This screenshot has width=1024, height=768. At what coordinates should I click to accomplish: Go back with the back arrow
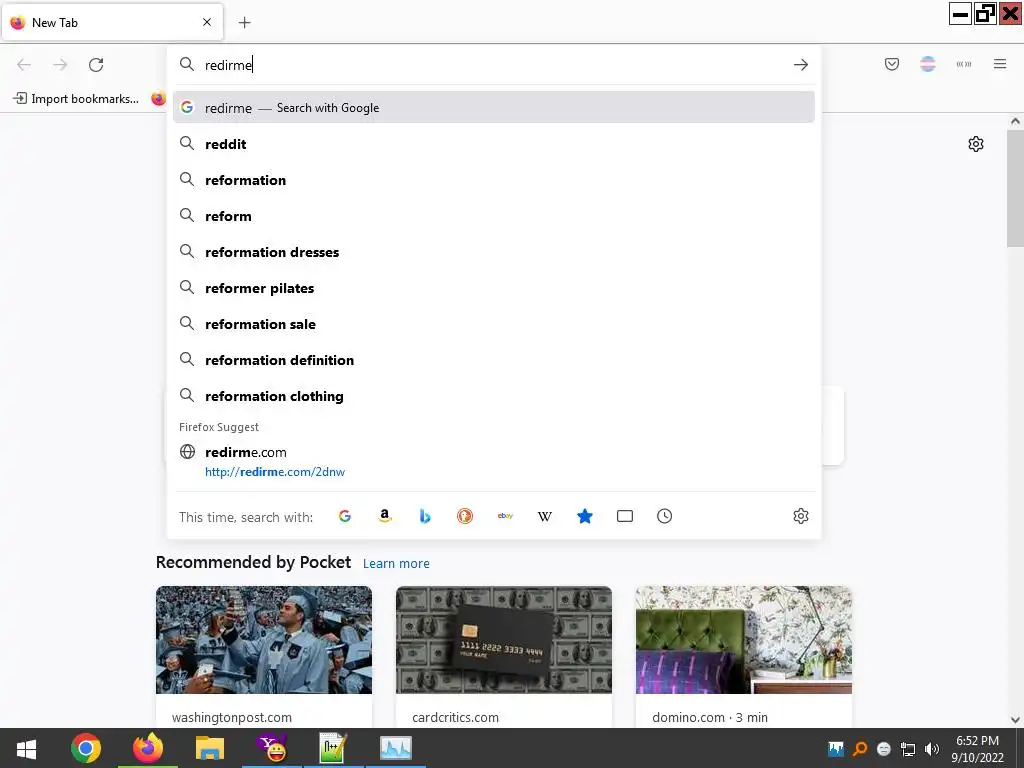[x=24, y=65]
